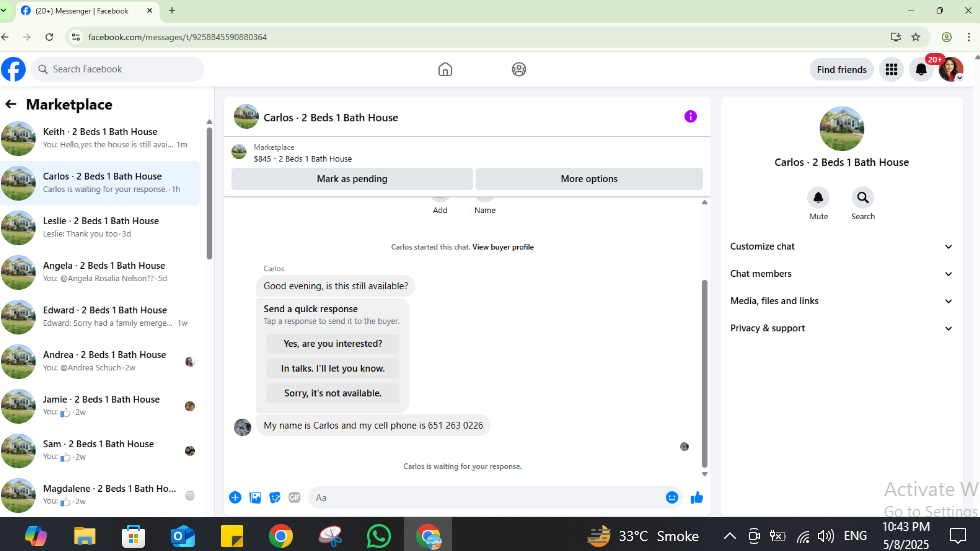This screenshot has width=980, height=551.
Task: Send quick reply 'Sorry, it's not available.'
Action: click(x=332, y=393)
